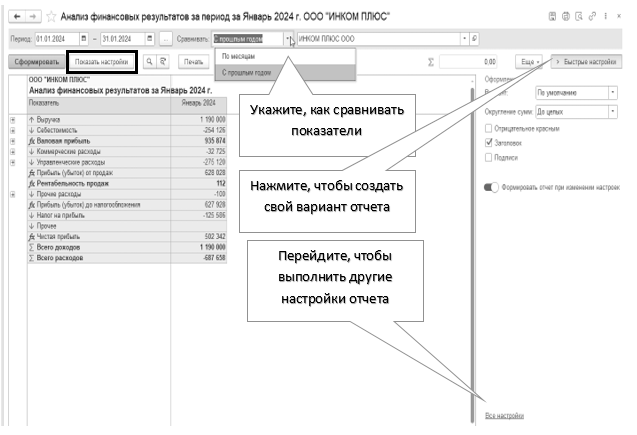
Task: Print report using the printer icon in header
Action: coord(566,16)
